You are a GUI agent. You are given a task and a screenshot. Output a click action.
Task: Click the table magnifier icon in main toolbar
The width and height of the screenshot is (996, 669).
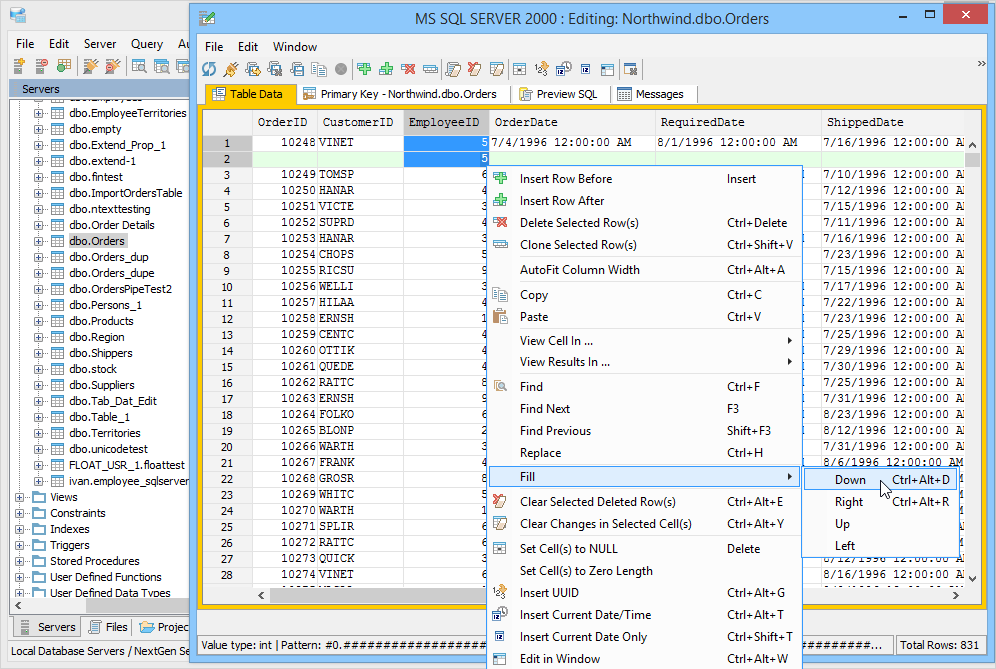(x=139, y=66)
